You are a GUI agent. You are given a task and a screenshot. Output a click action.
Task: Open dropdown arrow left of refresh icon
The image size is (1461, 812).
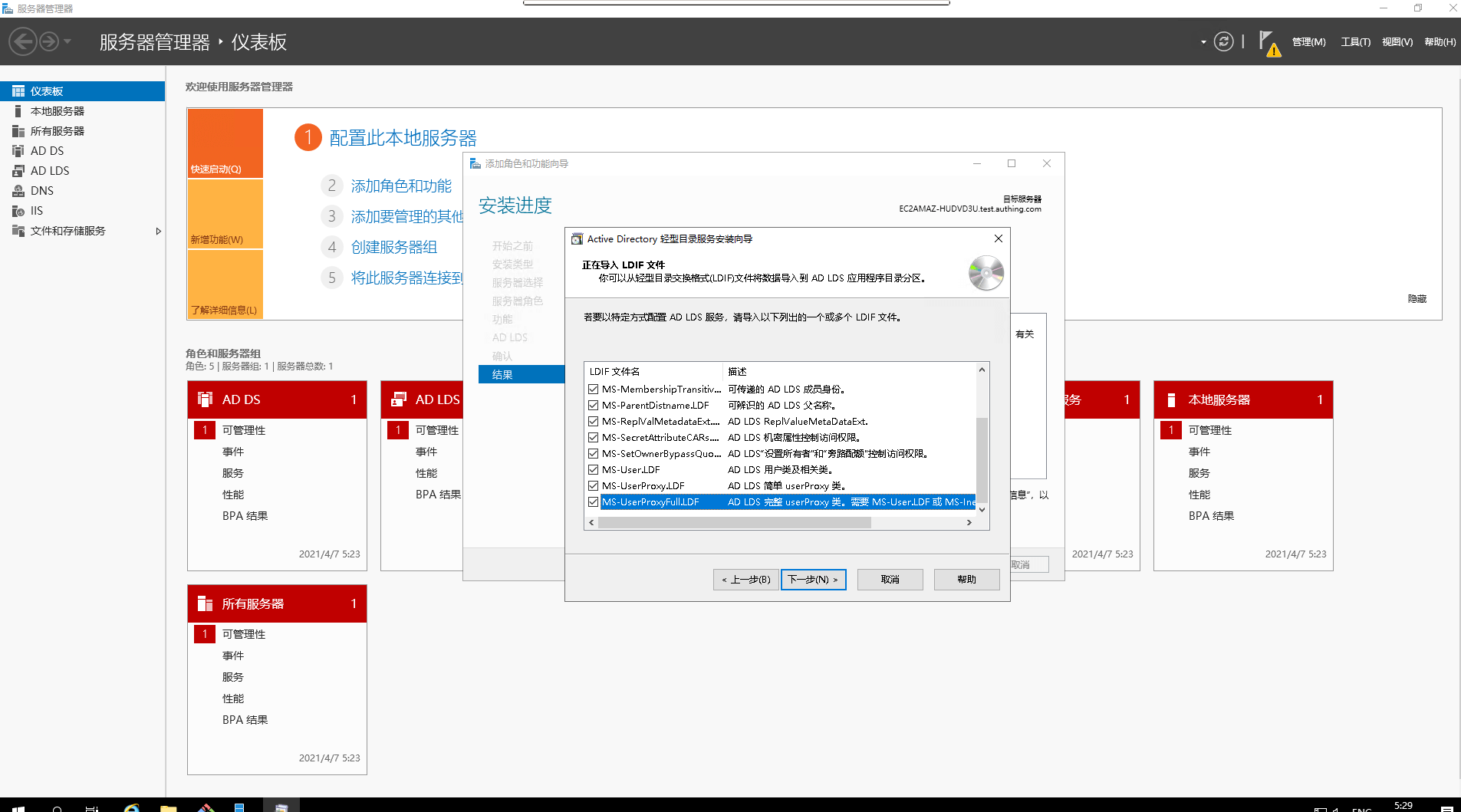coord(1203,42)
